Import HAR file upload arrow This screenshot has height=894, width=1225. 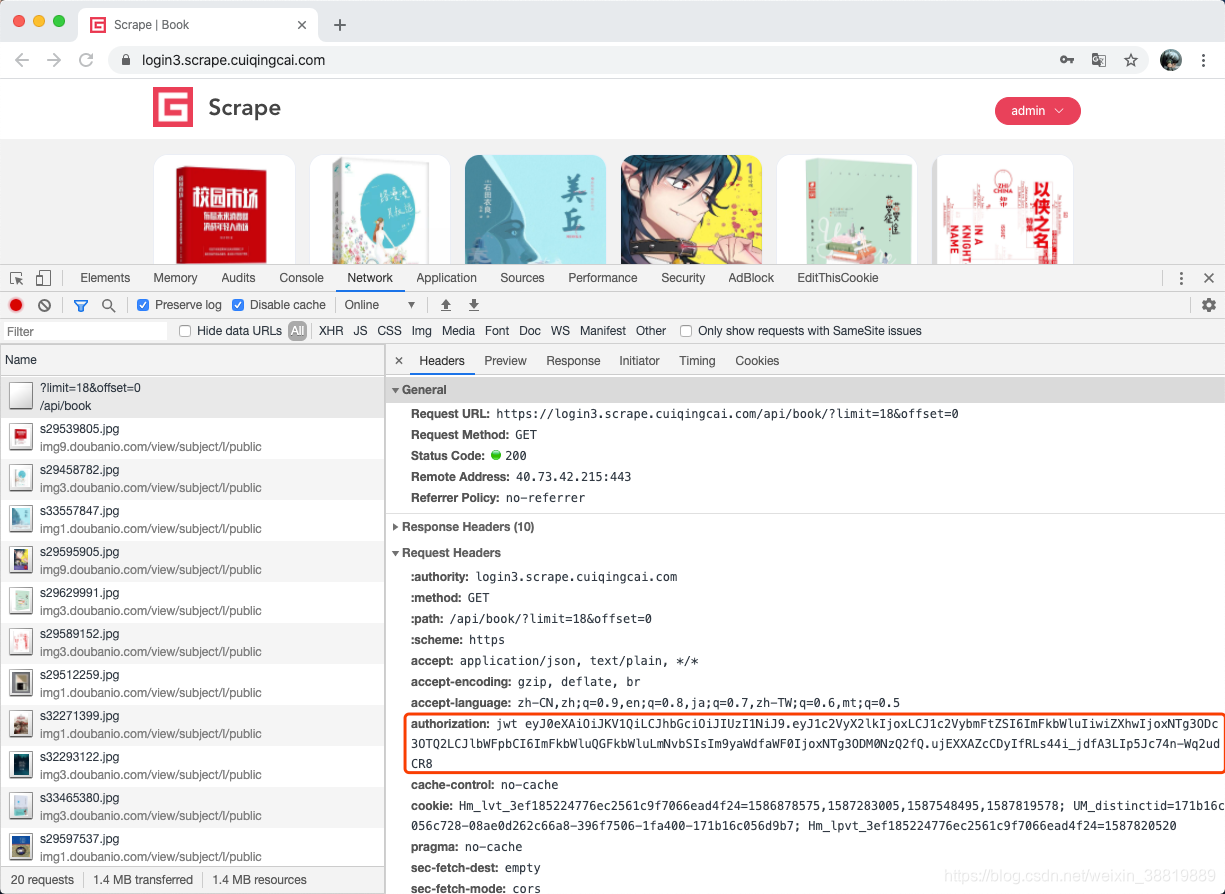click(x=446, y=305)
